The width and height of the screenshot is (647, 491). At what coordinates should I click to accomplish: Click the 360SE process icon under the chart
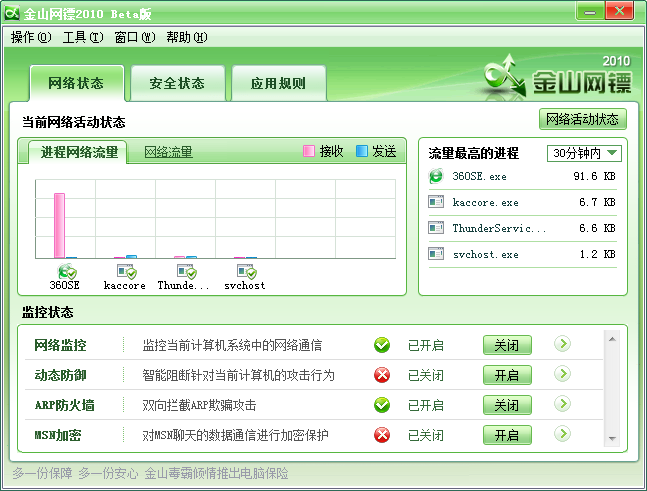pos(67,271)
